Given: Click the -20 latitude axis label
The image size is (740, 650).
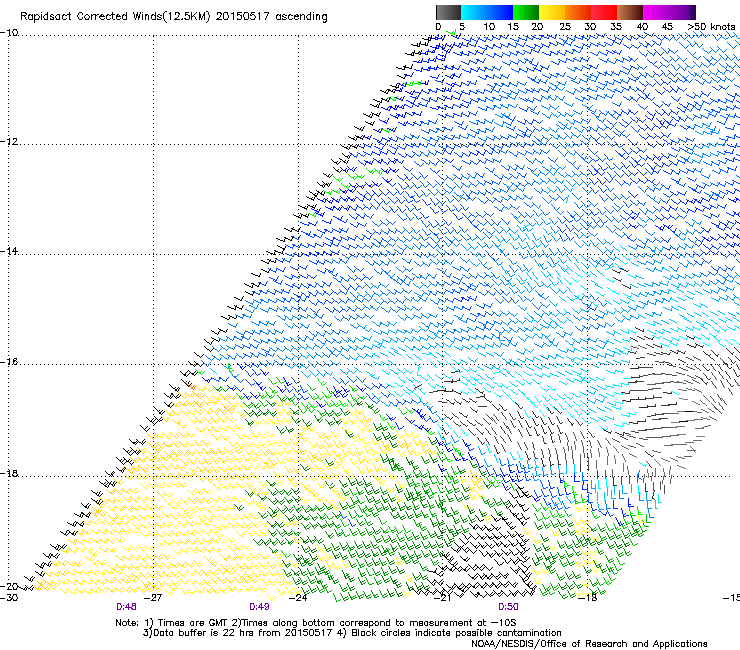Looking at the screenshot, I should 9,586.
